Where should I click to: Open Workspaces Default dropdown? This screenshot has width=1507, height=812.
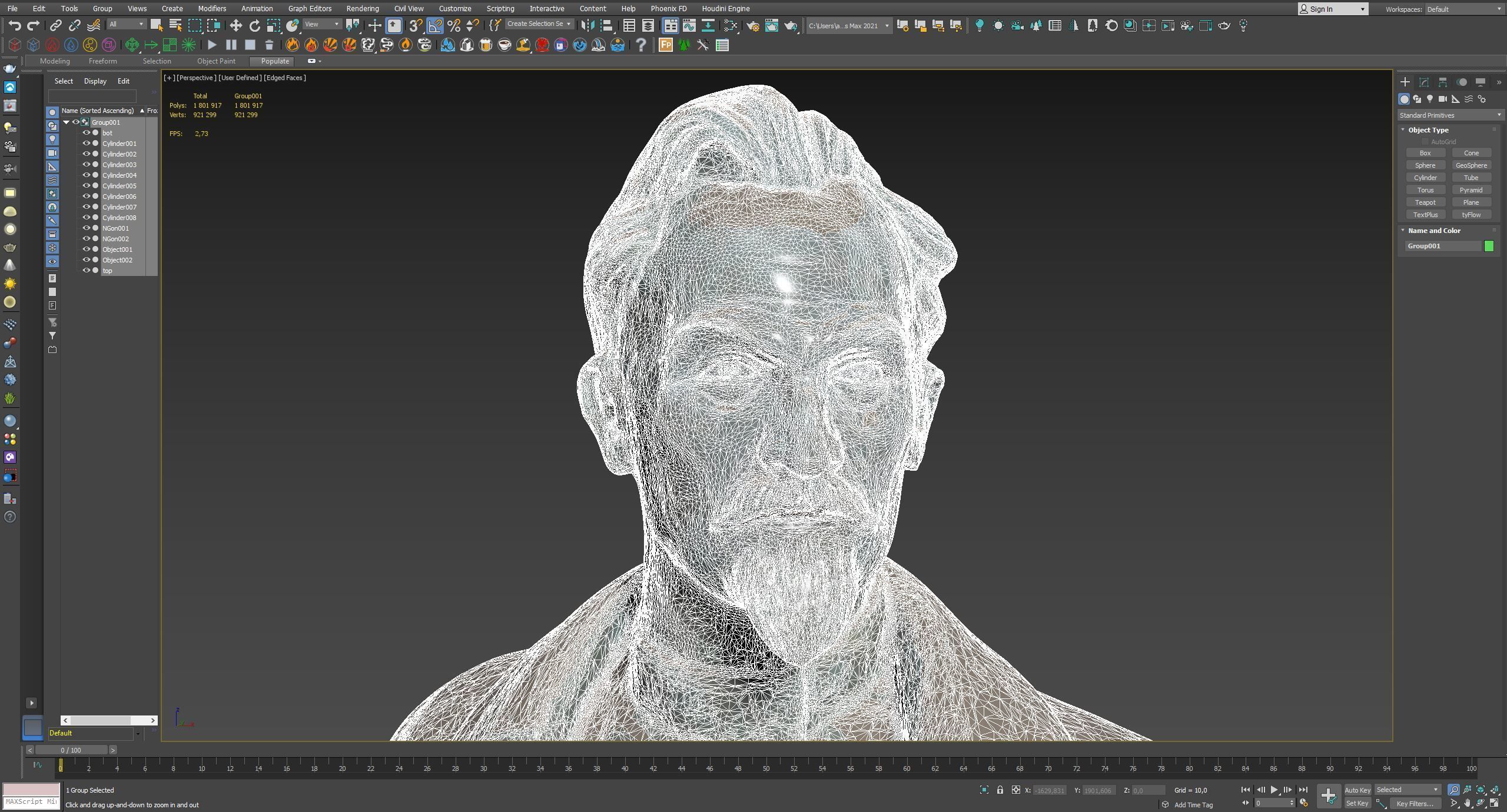coord(1463,9)
